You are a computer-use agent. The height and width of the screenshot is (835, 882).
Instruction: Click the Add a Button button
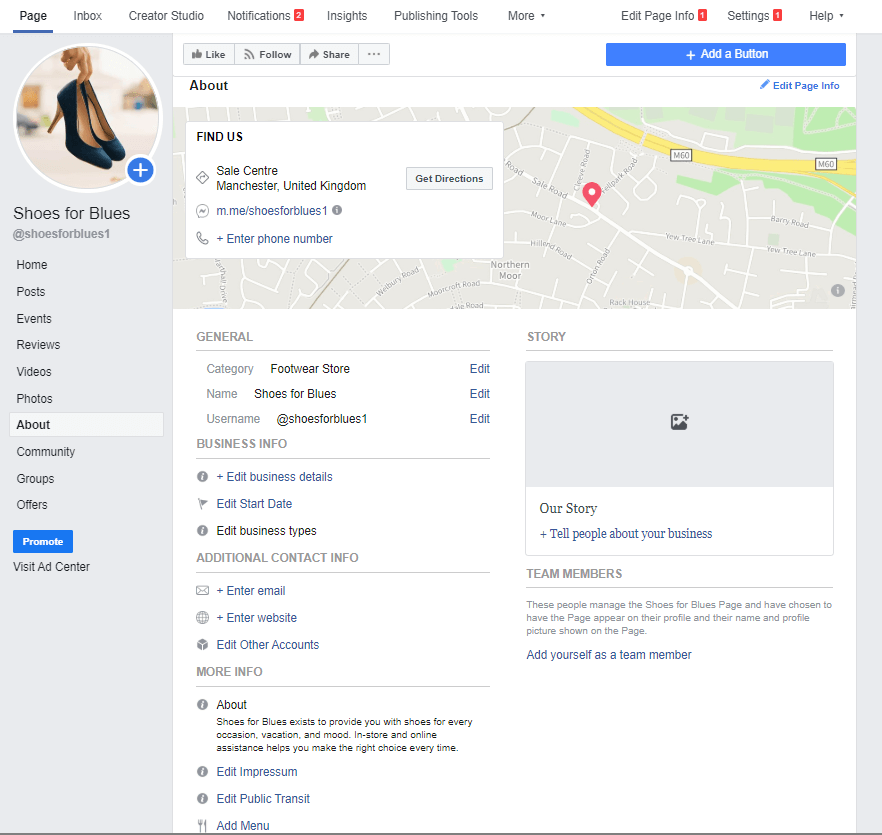(x=726, y=54)
